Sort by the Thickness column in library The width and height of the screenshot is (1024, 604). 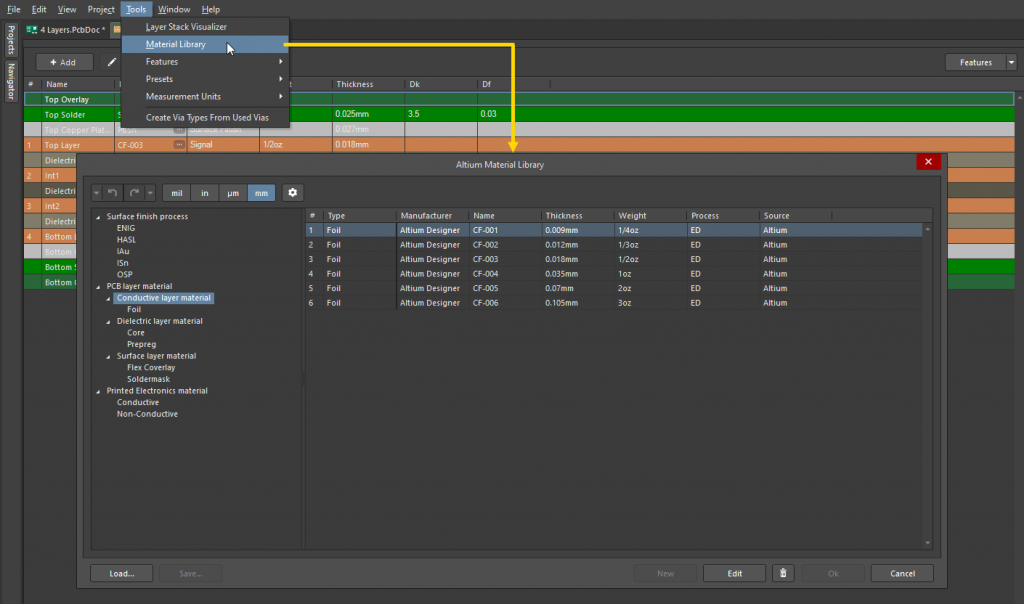coord(577,215)
